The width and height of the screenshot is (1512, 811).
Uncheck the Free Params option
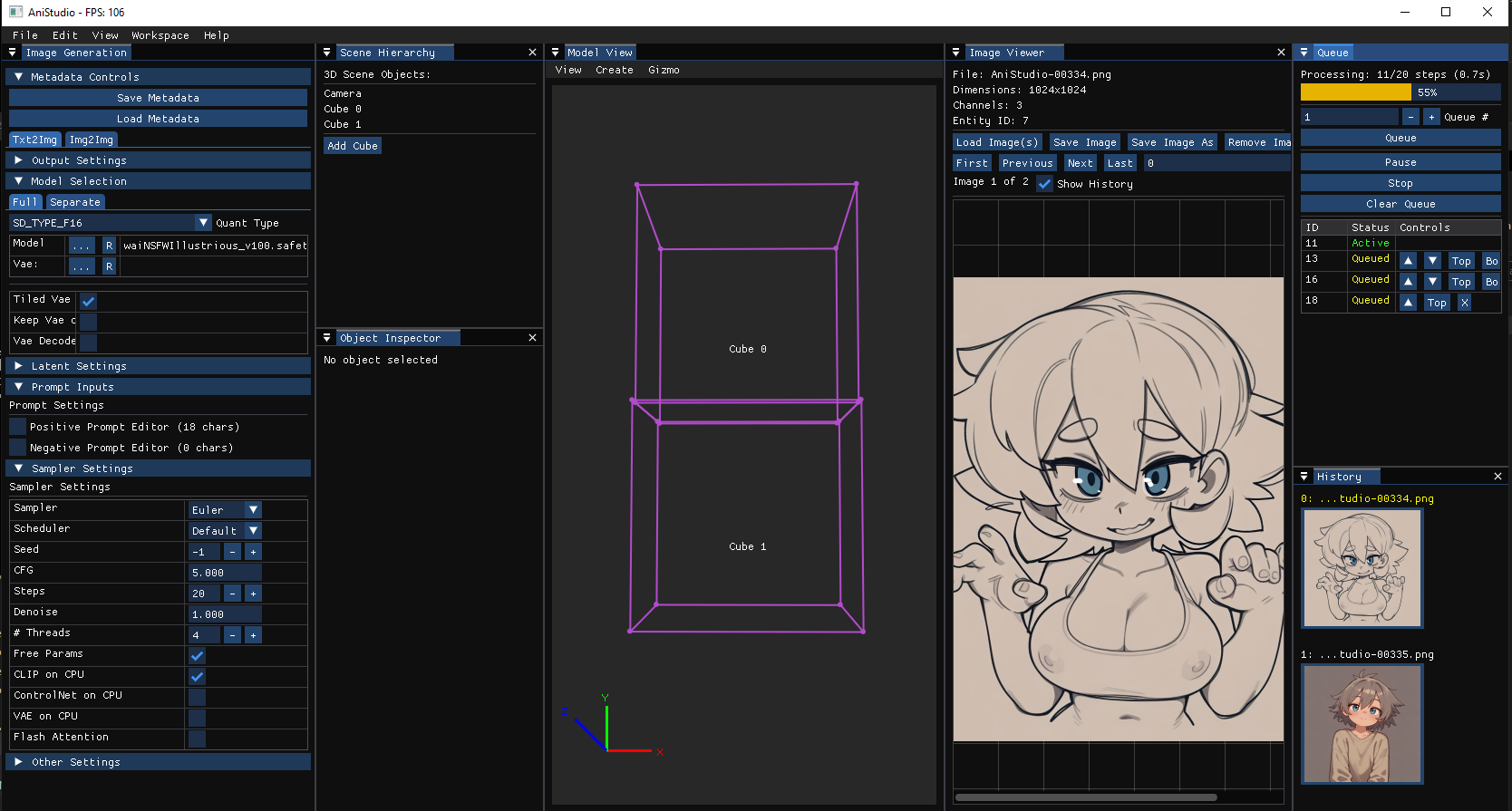click(197, 656)
